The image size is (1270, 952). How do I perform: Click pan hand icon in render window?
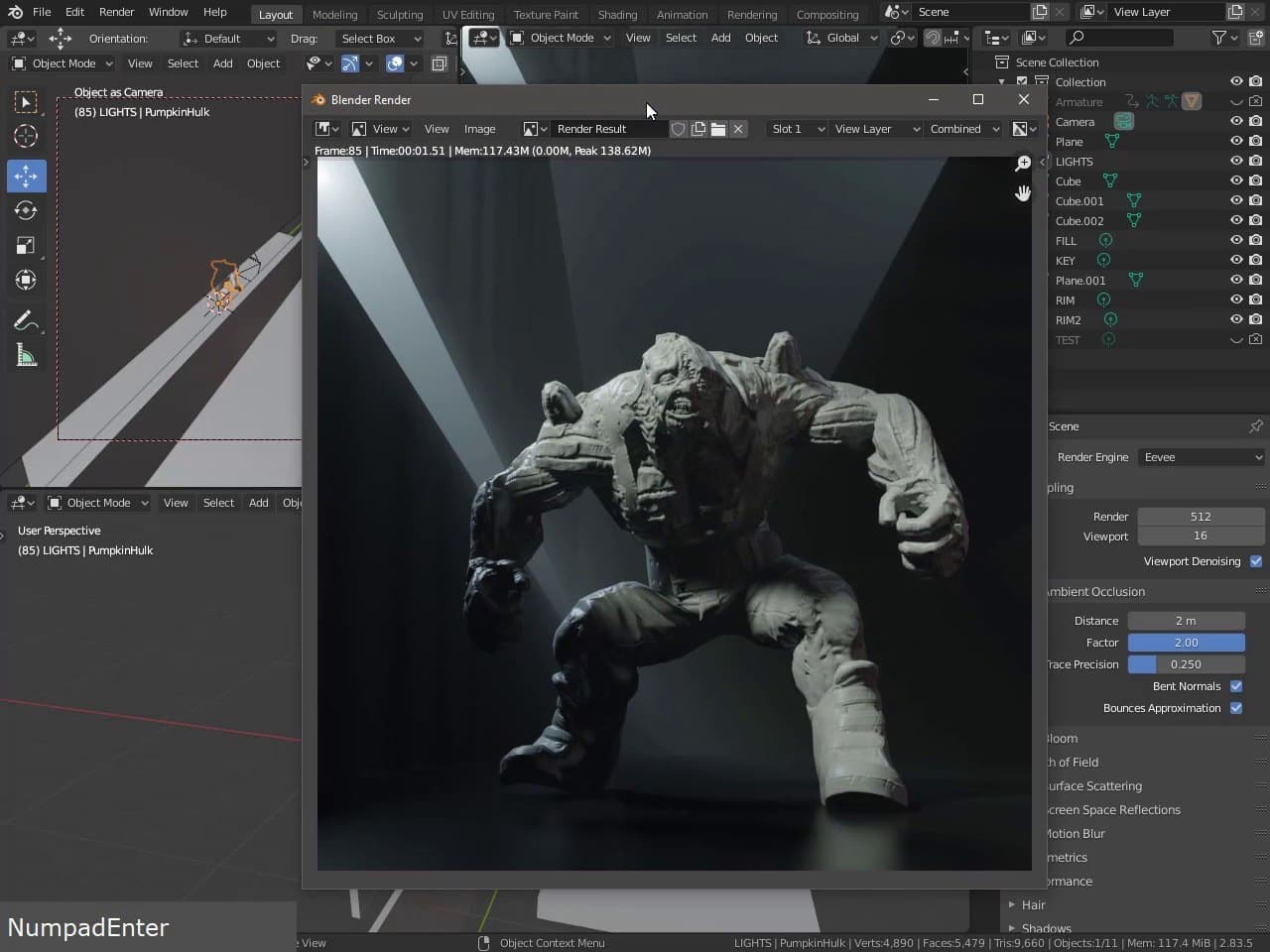[1022, 193]
